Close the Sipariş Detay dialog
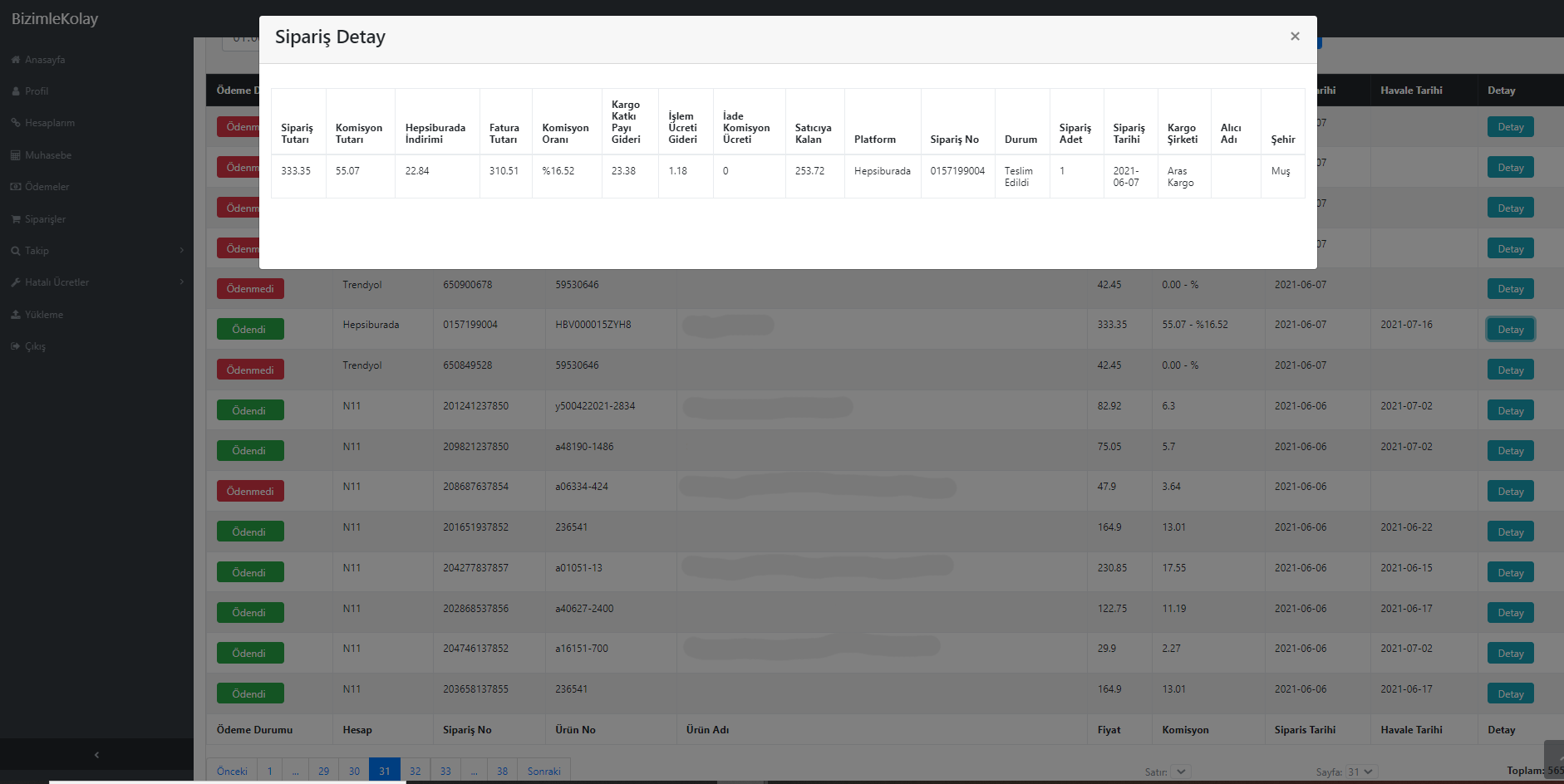Image resolution: width=1564 pixels, height=784 pixels. point(1294,37)
